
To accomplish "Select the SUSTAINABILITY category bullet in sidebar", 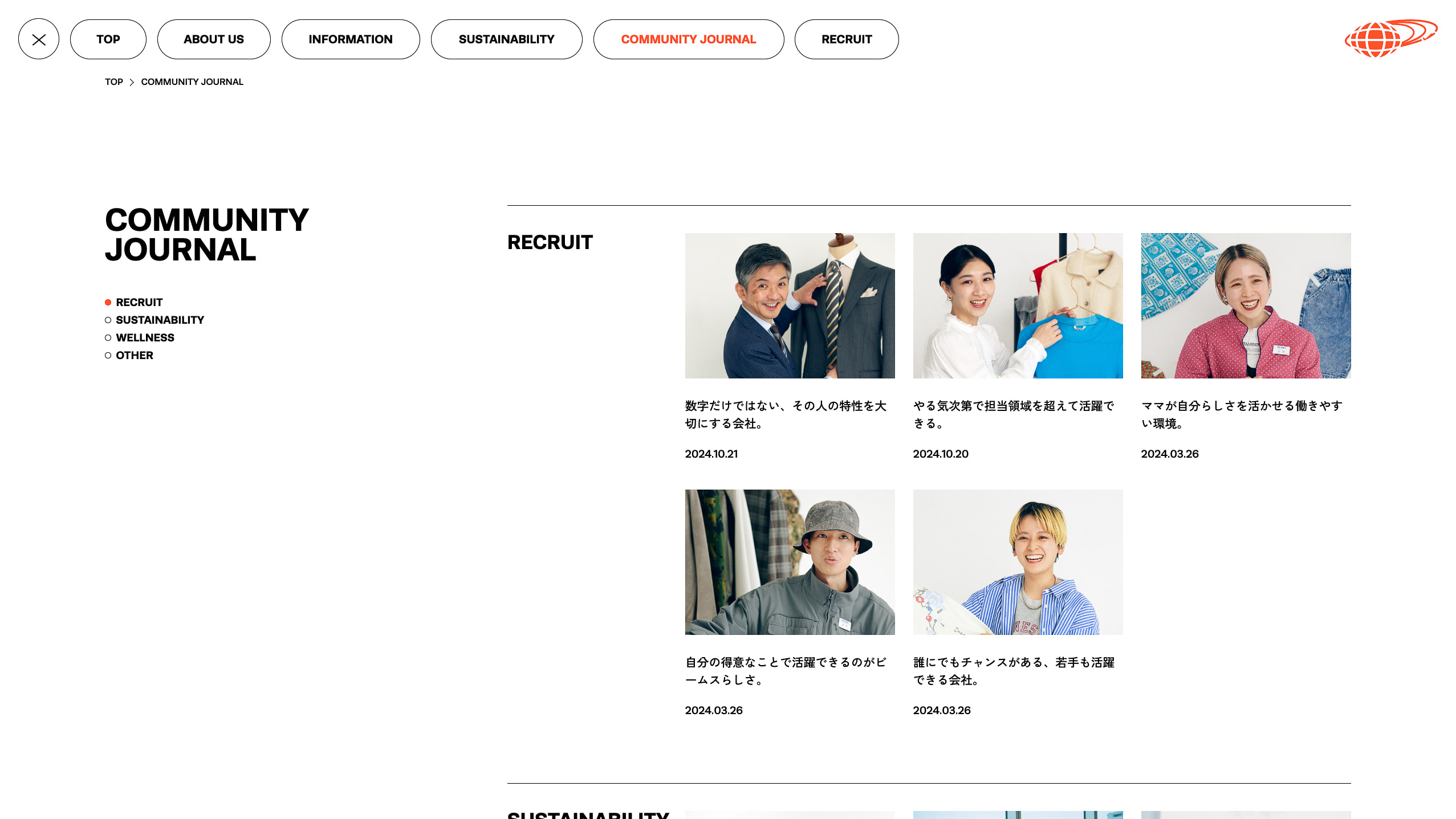I will (108, 320).
